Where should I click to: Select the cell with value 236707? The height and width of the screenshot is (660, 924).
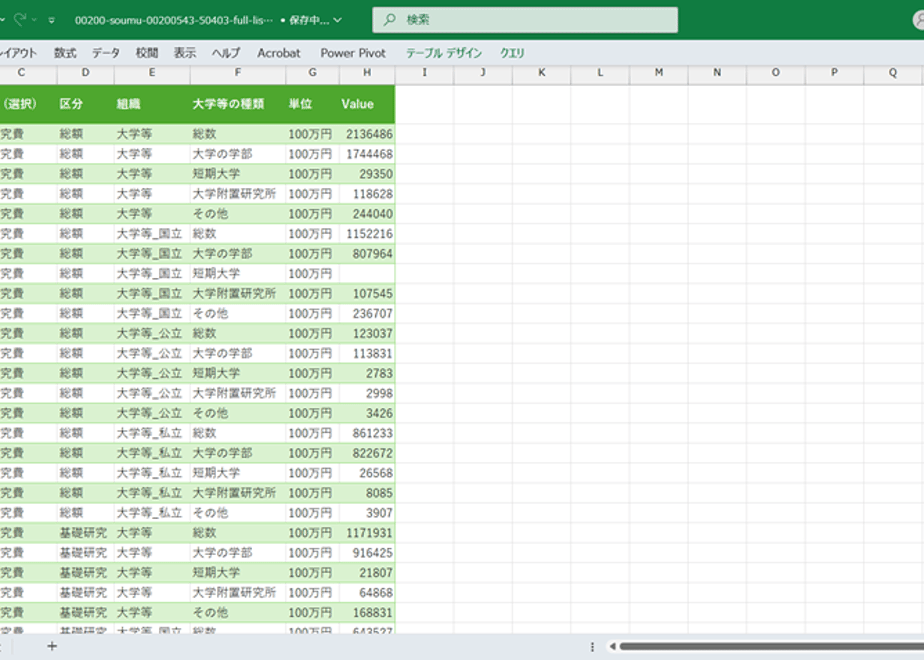point(367,314)
